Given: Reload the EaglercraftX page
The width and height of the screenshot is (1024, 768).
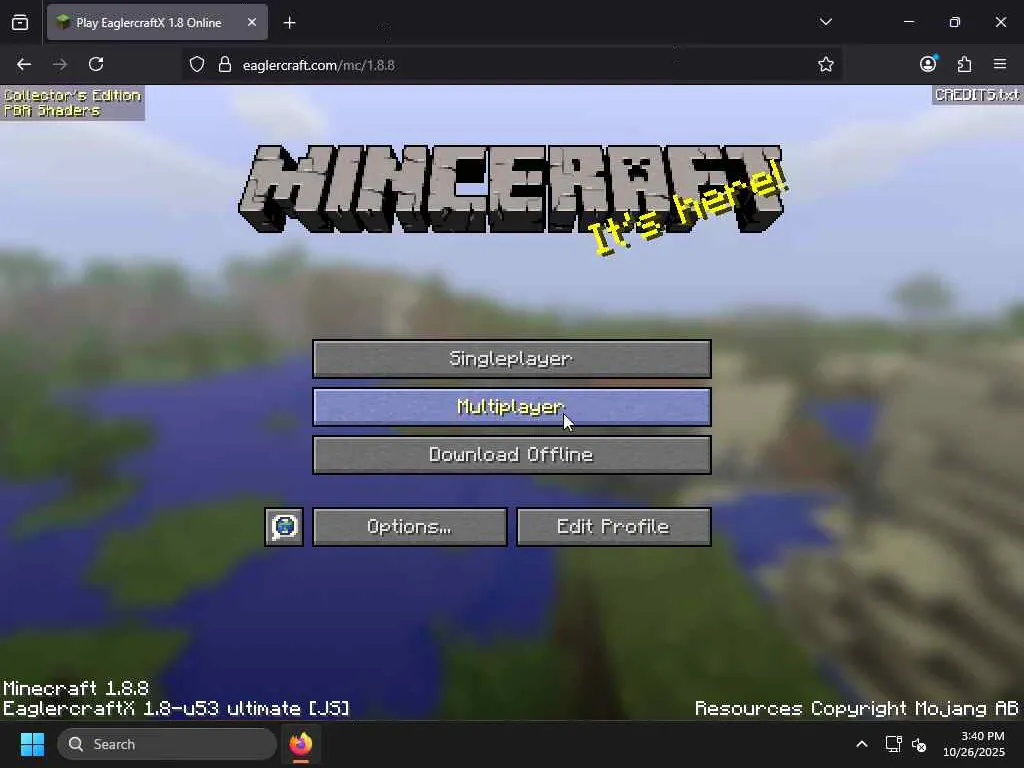Looking at the screenshot, I should pyautogui.click(x=96, y=64).
